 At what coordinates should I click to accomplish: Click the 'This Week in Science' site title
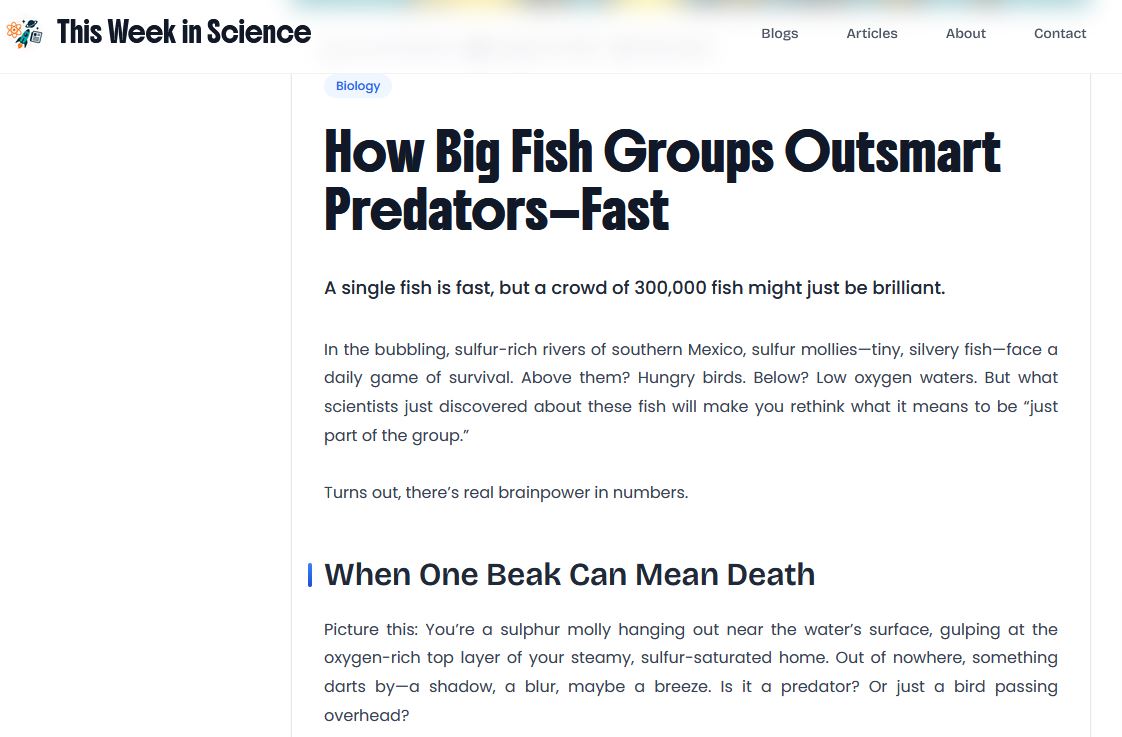[x=183, y=31]
